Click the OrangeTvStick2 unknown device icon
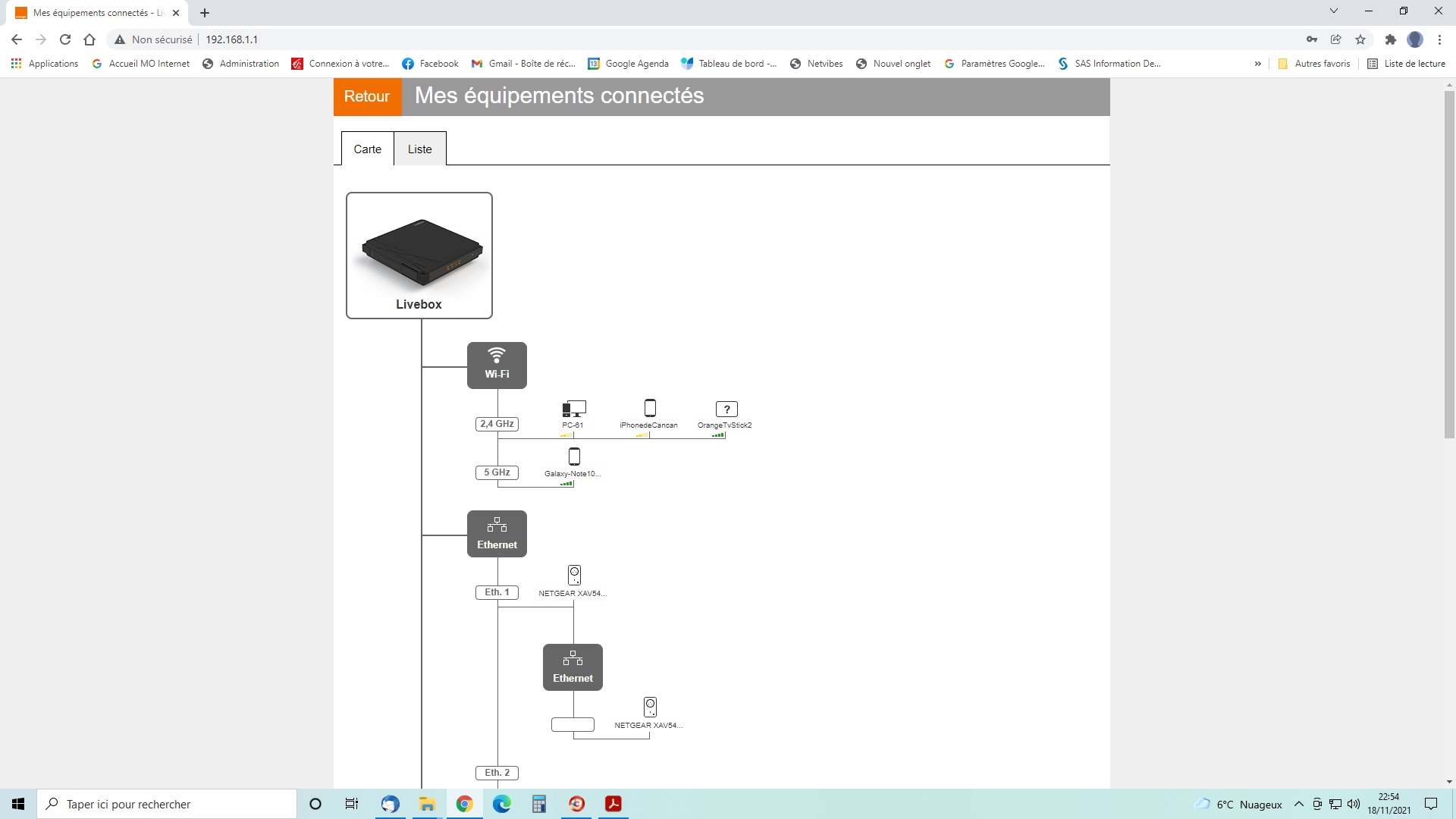 726,409
